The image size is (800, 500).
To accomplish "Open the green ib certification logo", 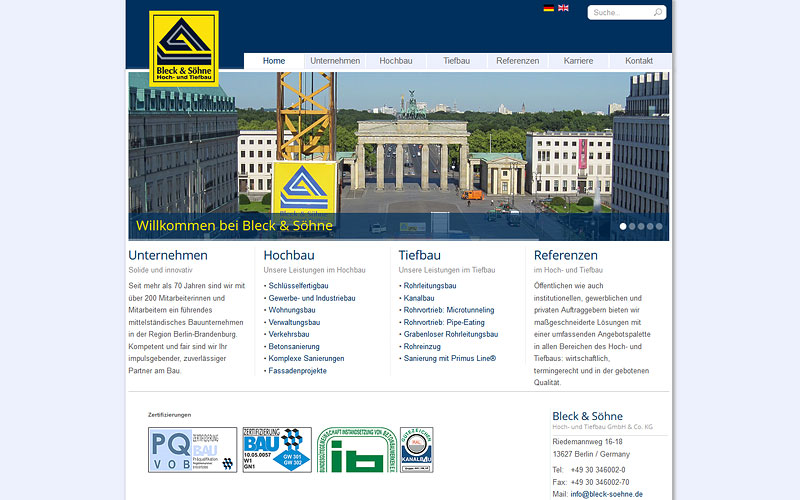I will pyautogui.click(x=357, y=450).
